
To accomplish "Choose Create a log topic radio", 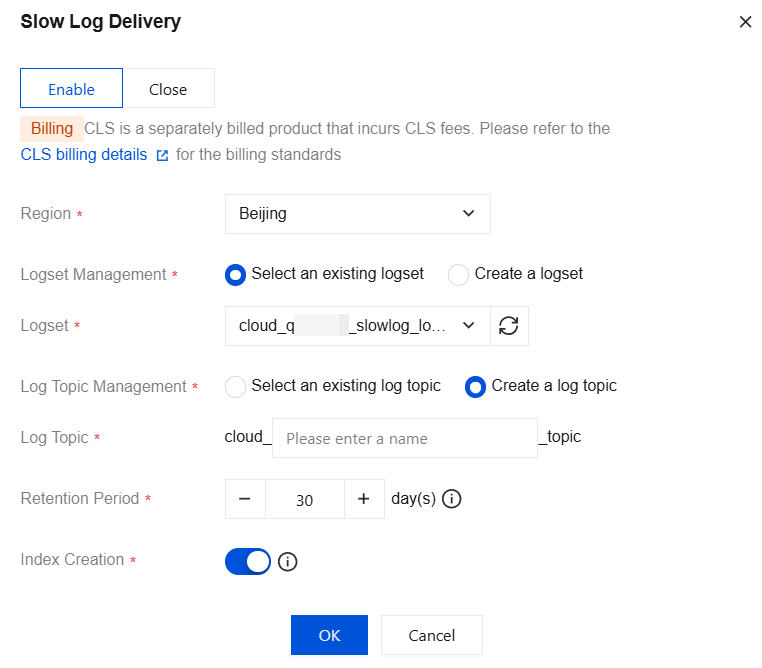I will [x=476, y=387].
